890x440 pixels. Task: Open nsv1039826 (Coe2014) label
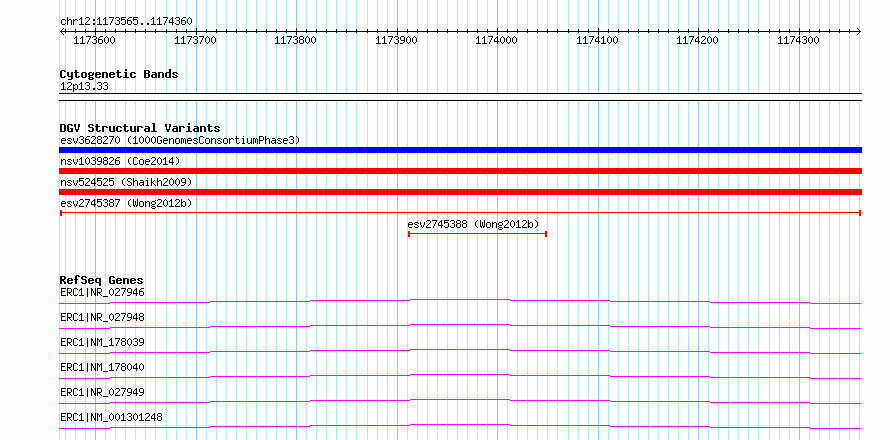point(120,161)
